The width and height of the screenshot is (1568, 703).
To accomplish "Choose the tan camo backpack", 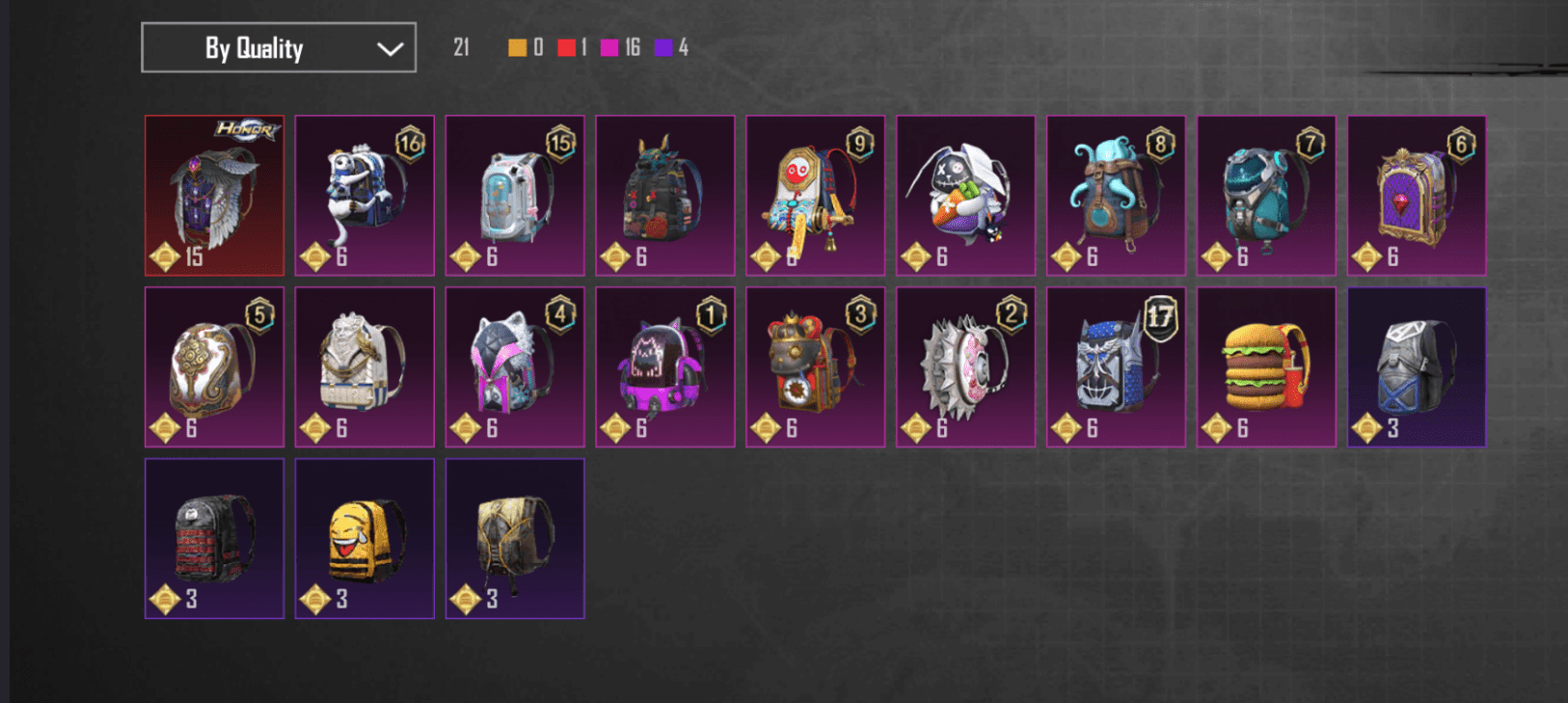I will tap(515, 538).
